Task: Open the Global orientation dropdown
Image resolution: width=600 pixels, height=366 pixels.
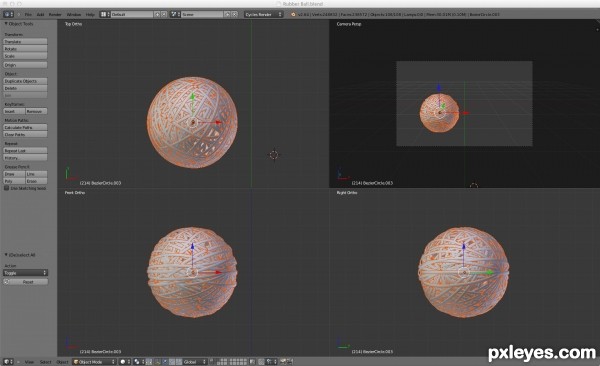Action: (x=194, y=362)
